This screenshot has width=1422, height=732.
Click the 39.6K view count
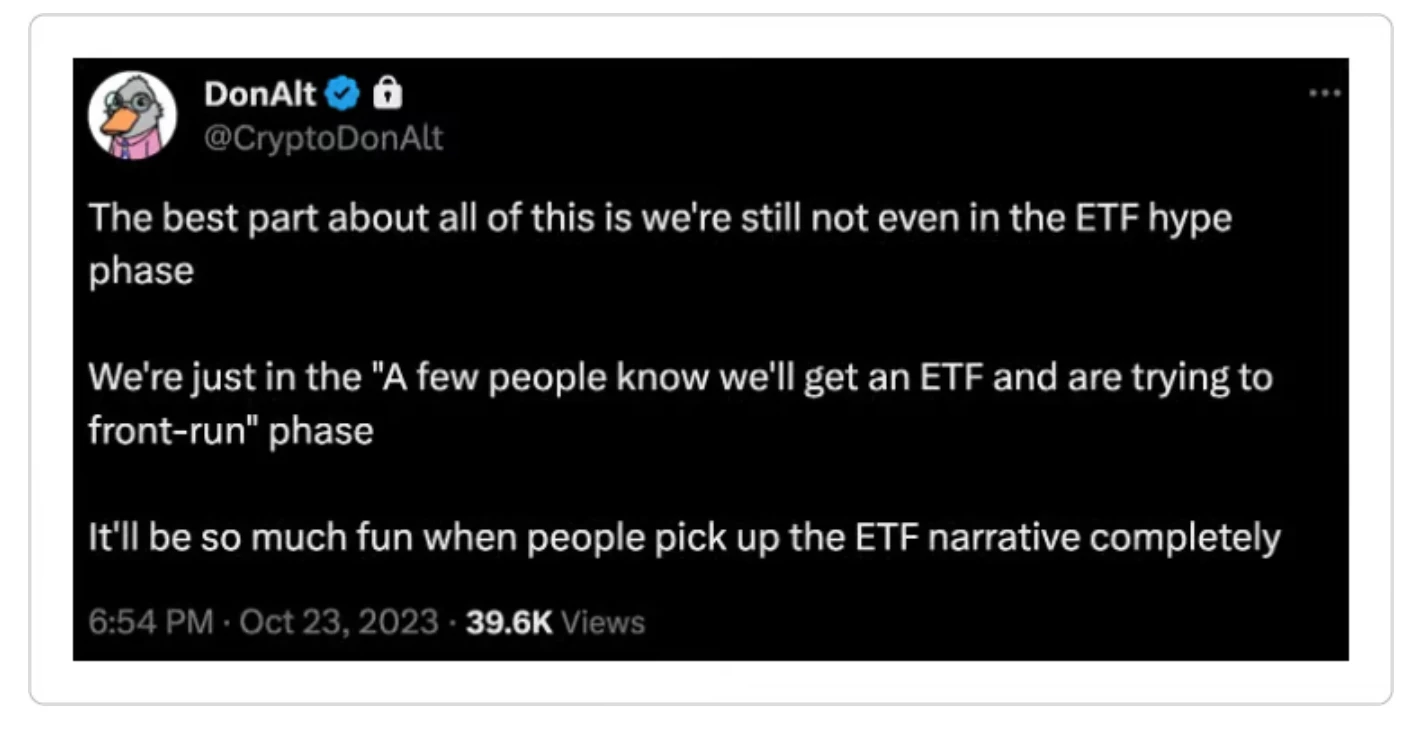pyautogui.click(x=510, y=622)
